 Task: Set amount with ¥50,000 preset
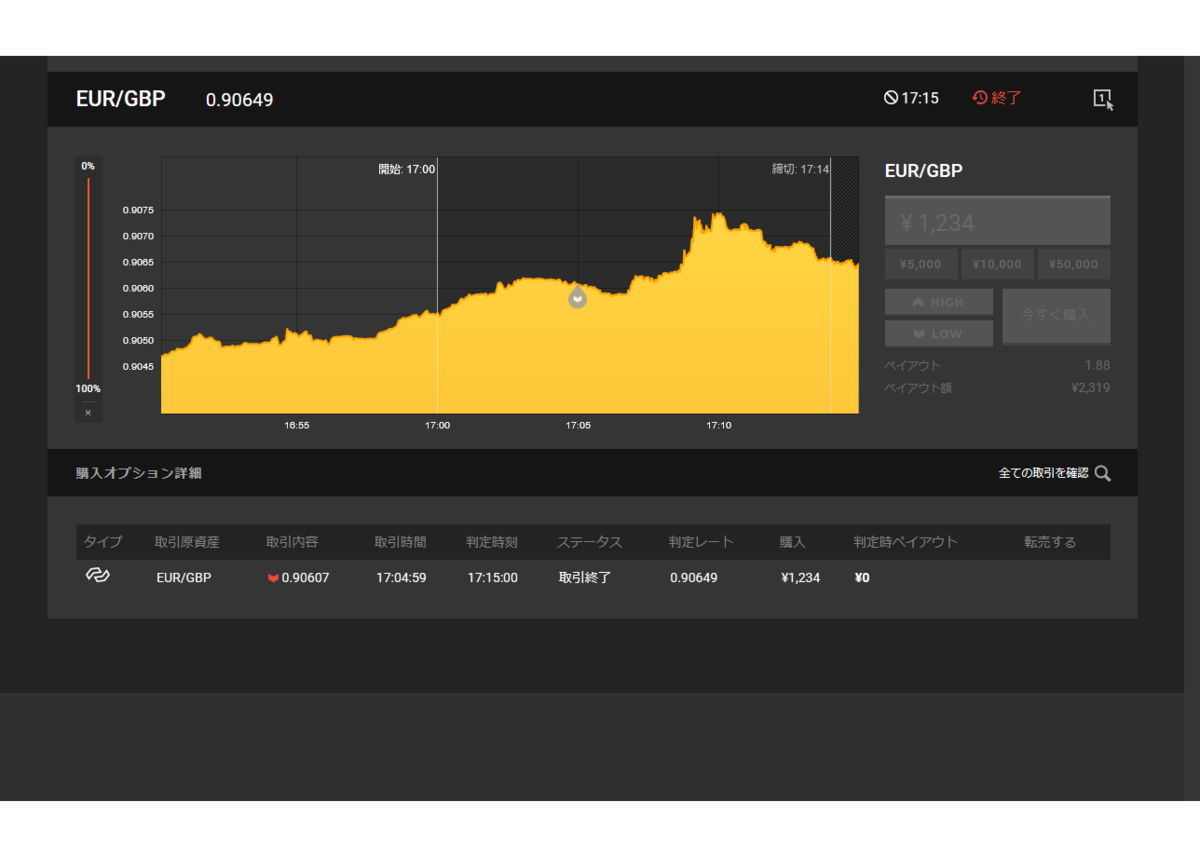(1074, 264)
